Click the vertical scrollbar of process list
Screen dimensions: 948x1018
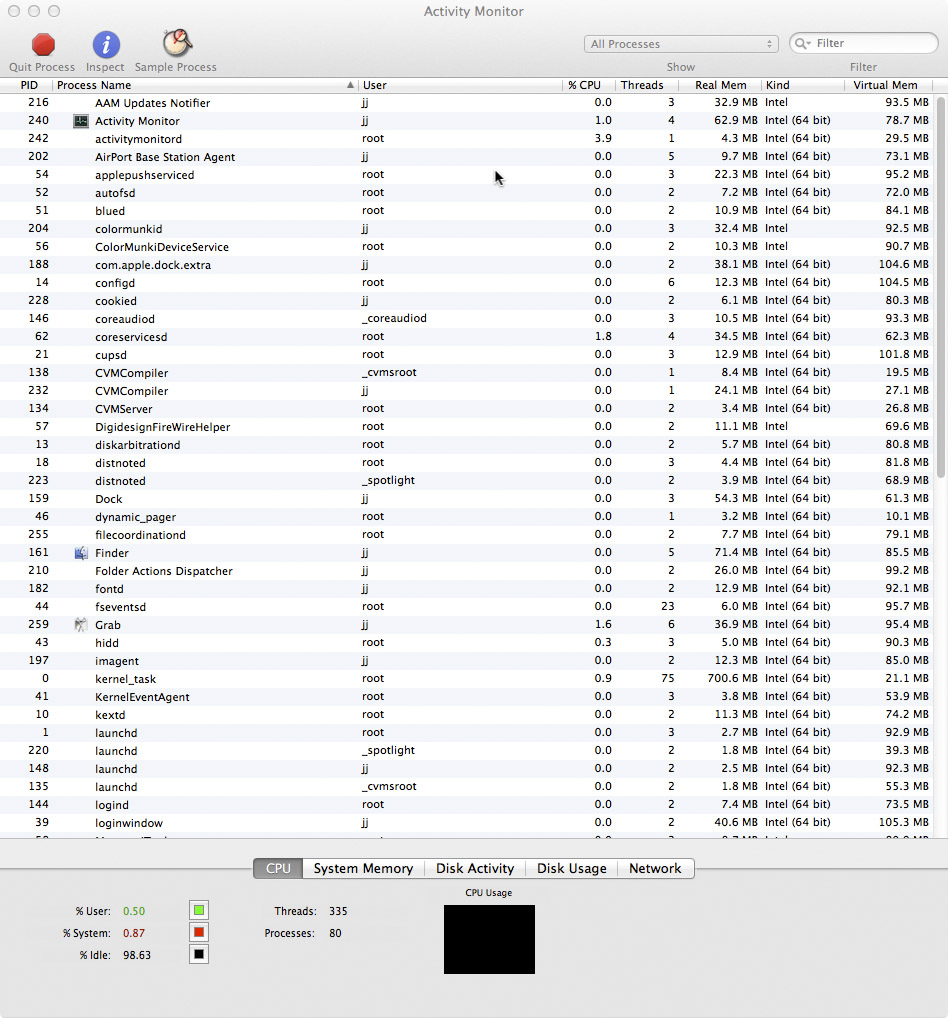[x=941, y=289]
